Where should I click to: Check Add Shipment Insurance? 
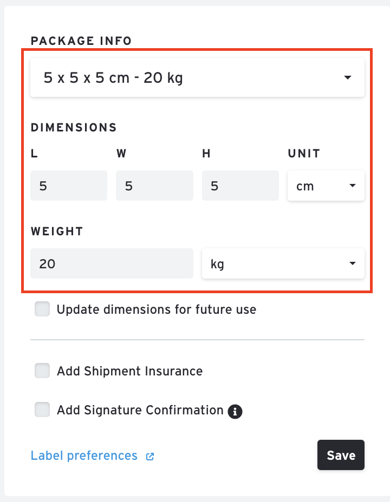click(42, 371)
